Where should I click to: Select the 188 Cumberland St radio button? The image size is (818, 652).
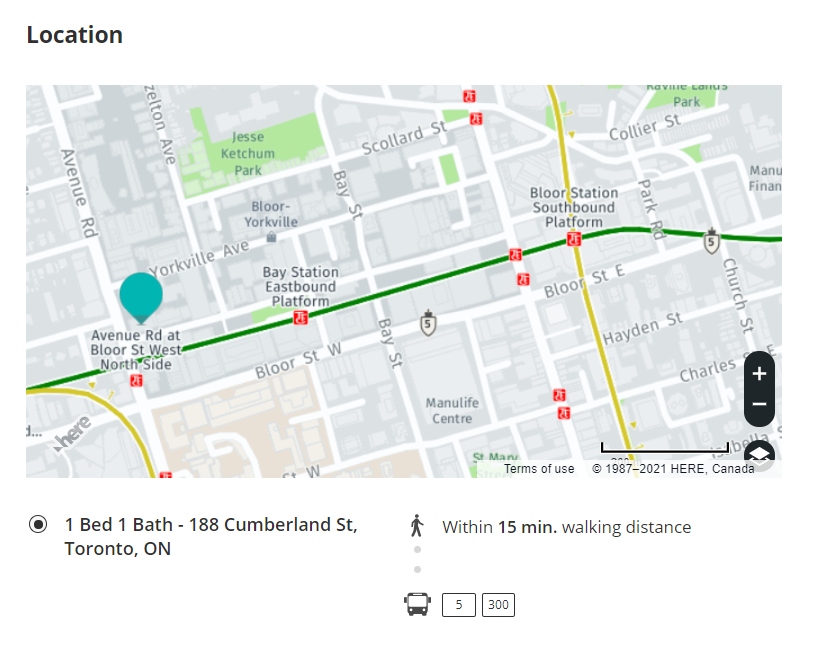pyautogui.click(x=38, y=524)
